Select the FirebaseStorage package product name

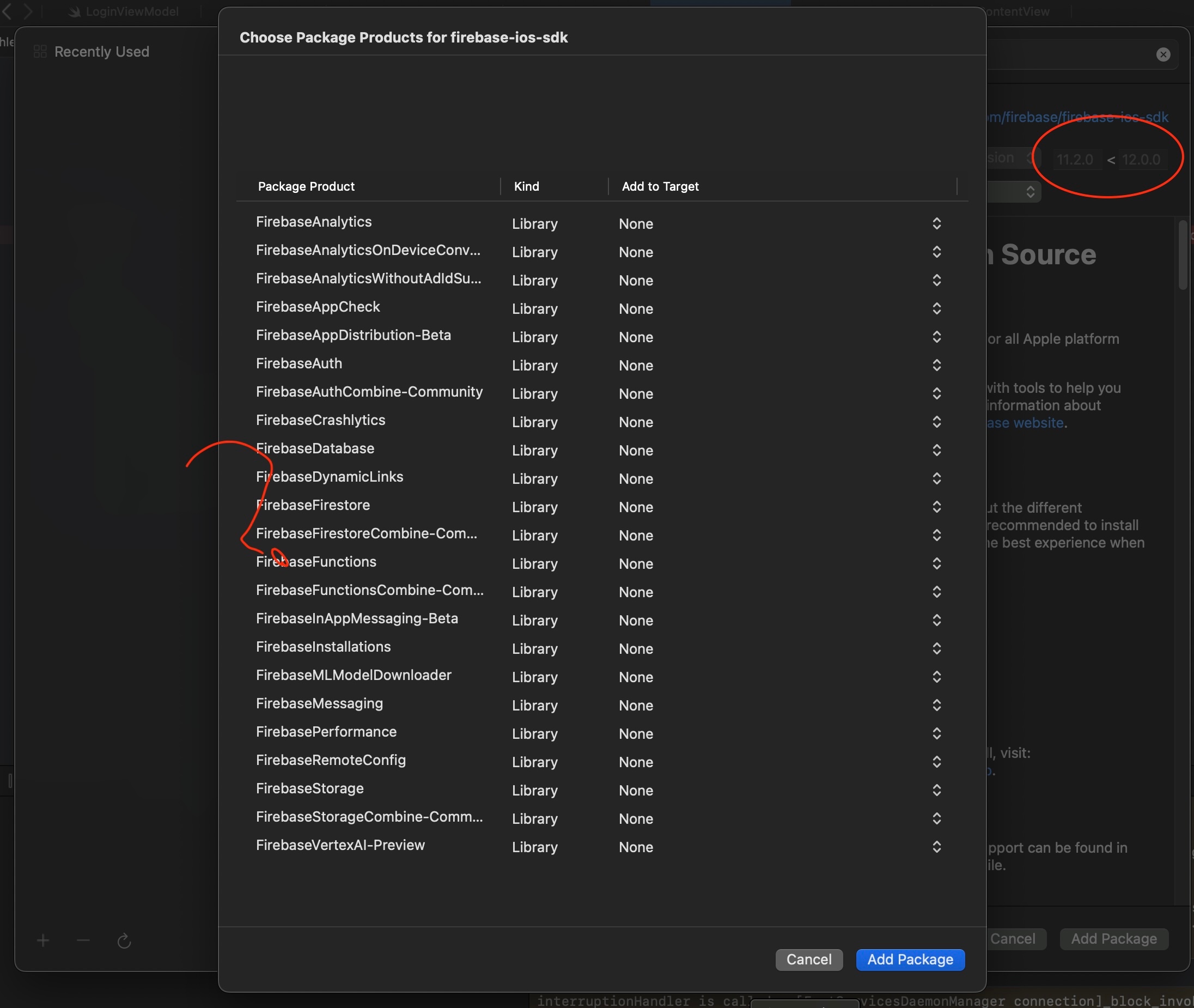(309, 788)
